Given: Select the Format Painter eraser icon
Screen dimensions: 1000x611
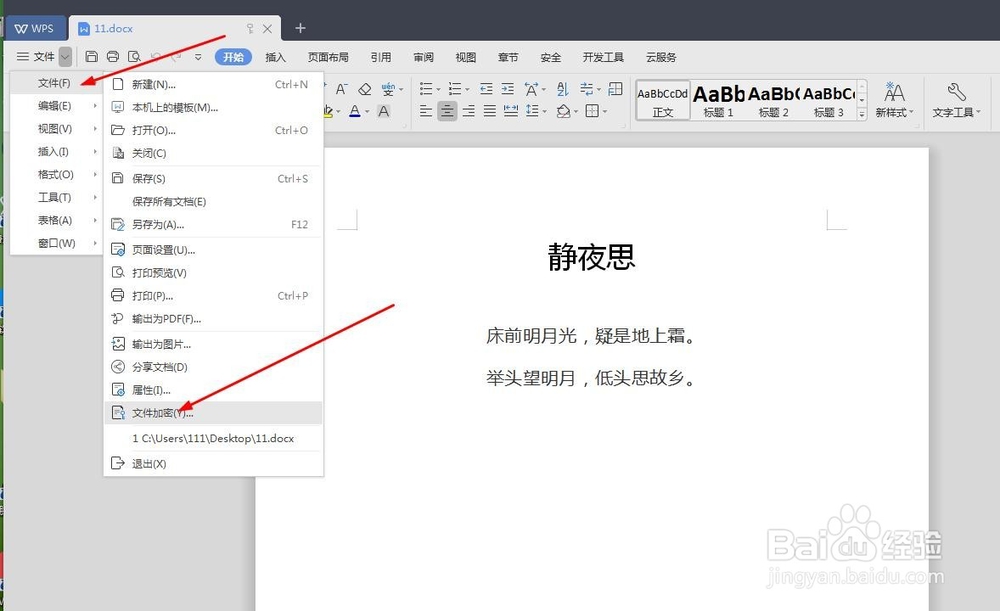Looking at the screenshot, I should (x=365, y=89).
